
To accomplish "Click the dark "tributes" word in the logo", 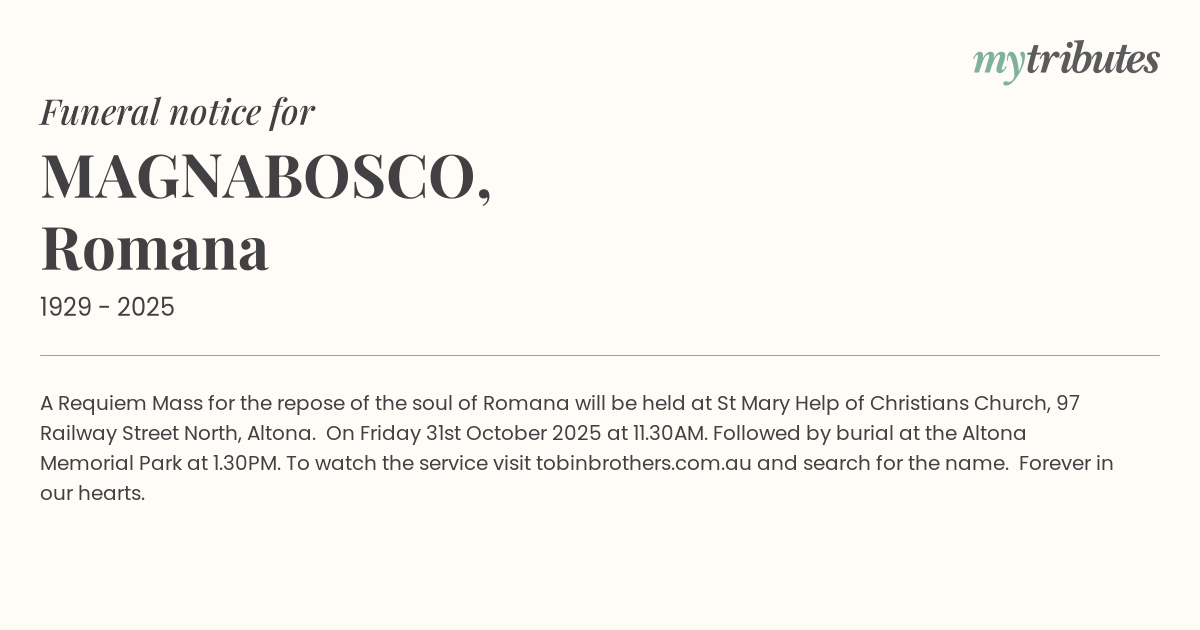I will [x=1092, y=59].
